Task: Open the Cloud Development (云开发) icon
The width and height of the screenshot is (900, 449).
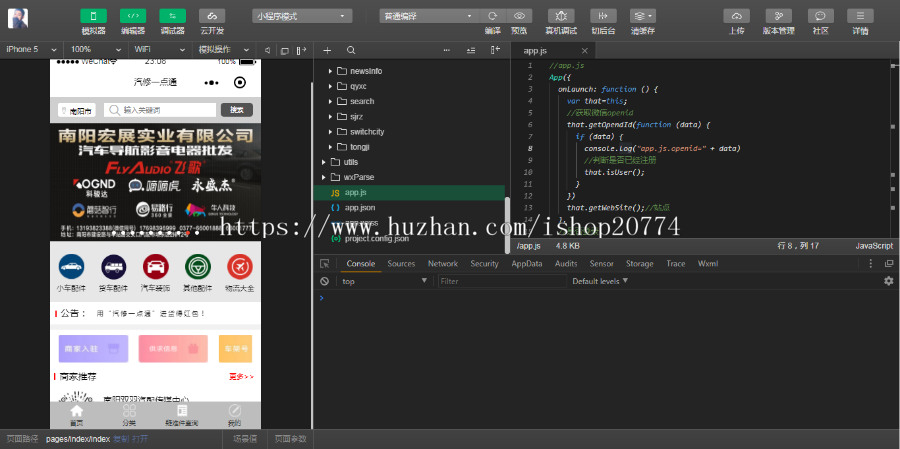Action: 212,16
